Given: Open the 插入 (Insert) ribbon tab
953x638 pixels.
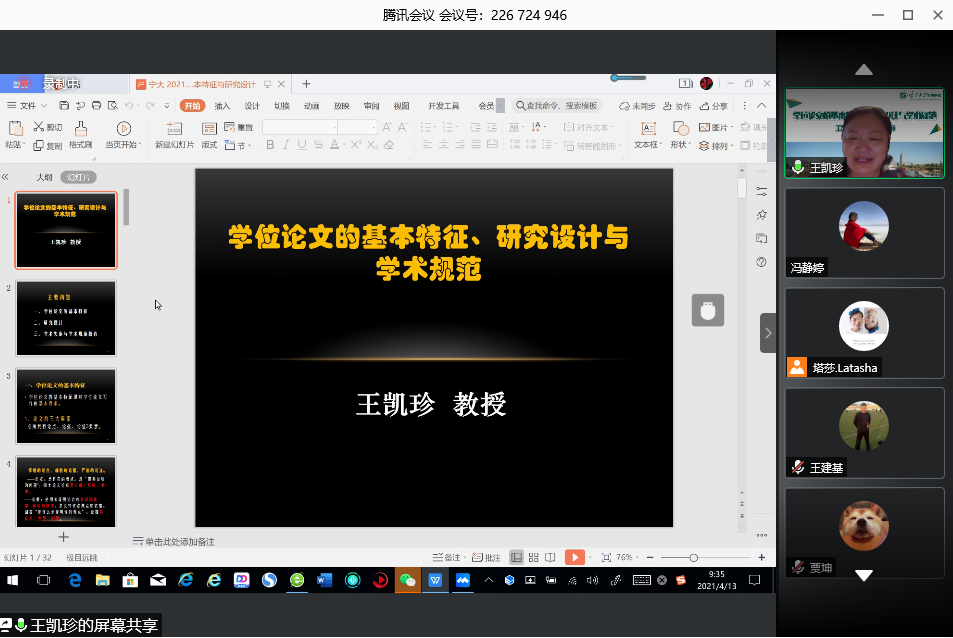Looking at the screenshot, I should click(x=222, y=105).
